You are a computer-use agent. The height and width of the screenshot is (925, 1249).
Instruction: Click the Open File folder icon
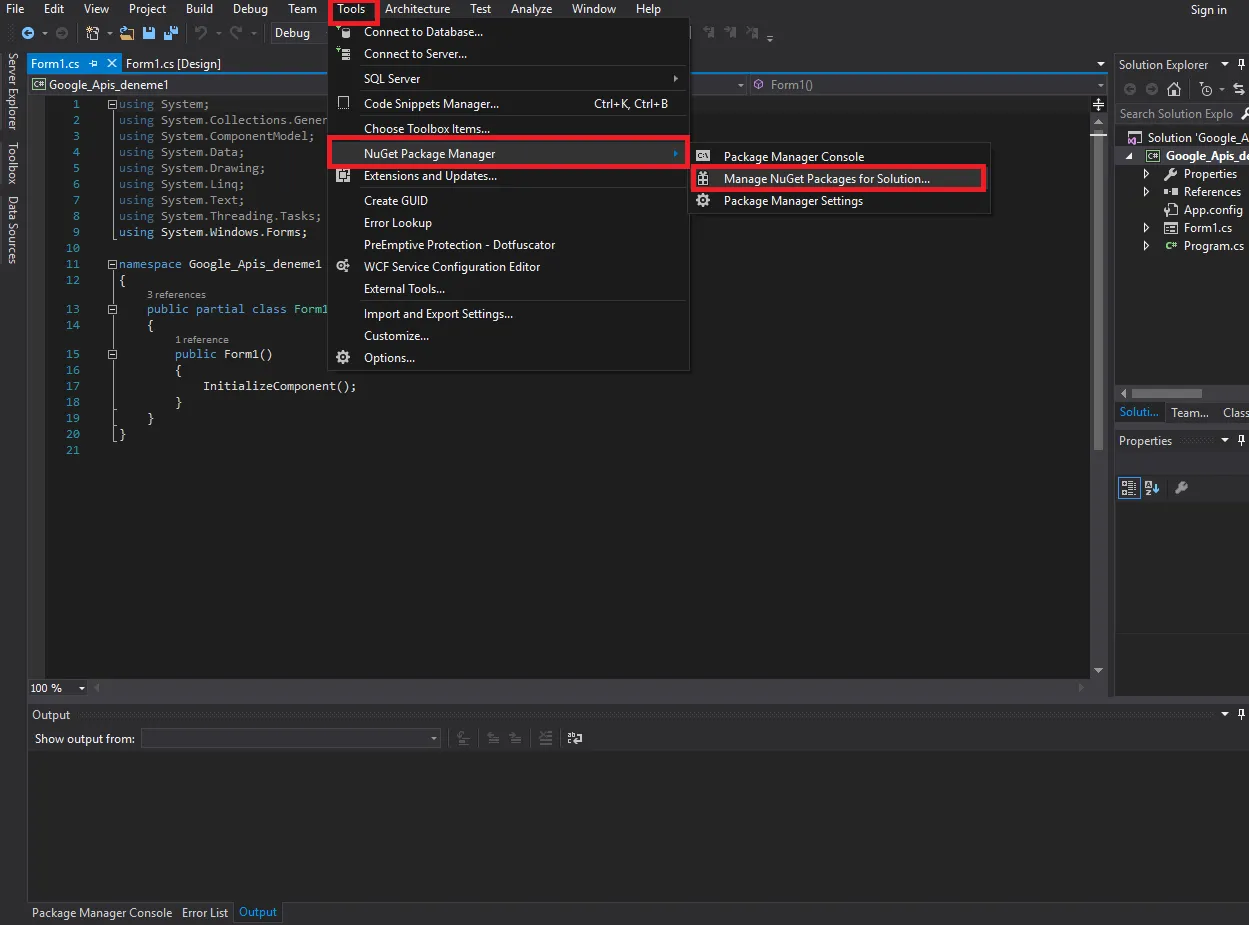click(127, 33)
